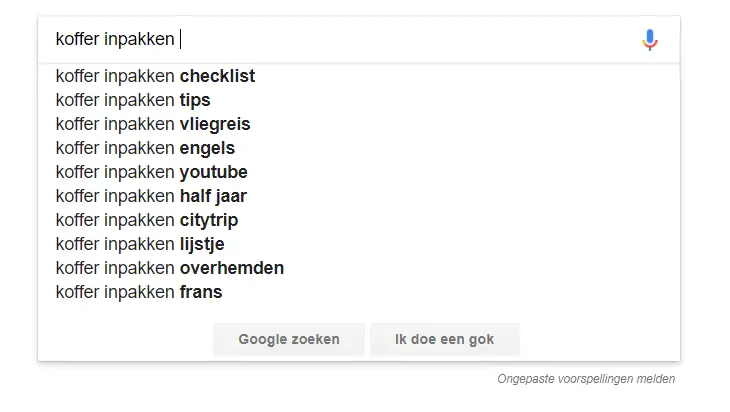
Task: Click the bold word 'vliegreis' in suggestions
Action: pos(215,125)
